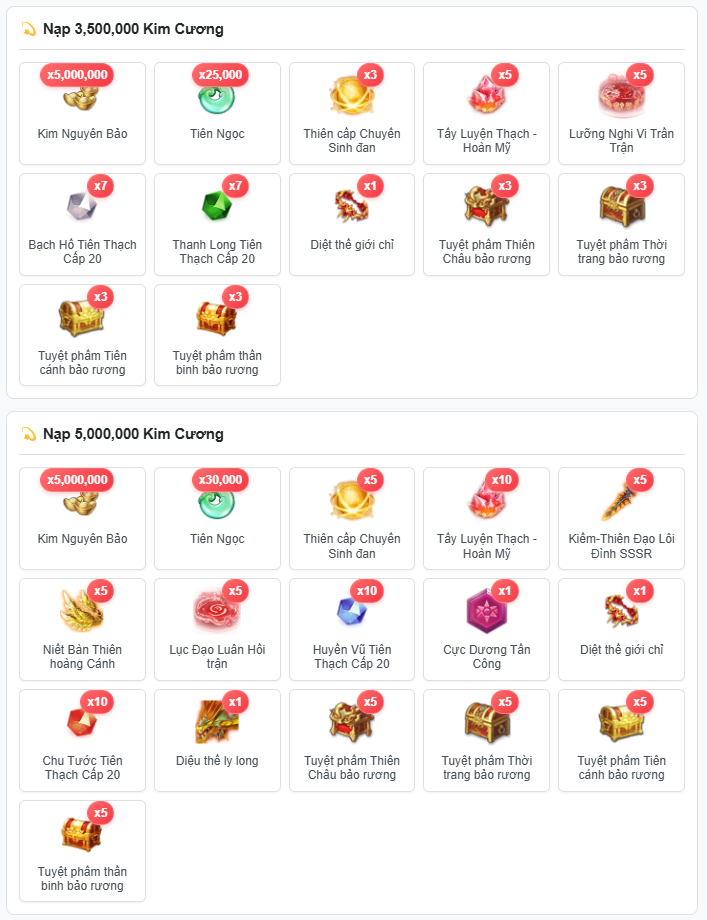This screenshot has height=920, width=707.
Task: Select the x10 Tẩy Luyện Thạch - Hoàn Mỹ crystal
Action: 486,501
